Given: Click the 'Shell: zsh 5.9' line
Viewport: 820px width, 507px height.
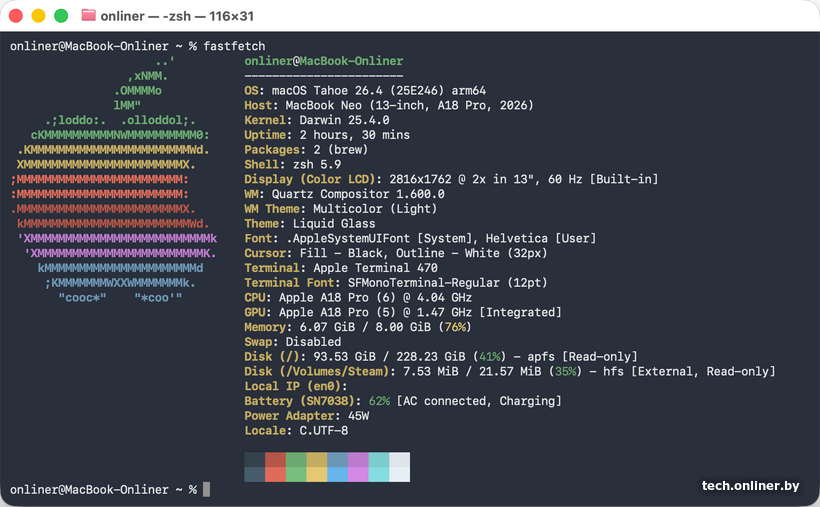Looking at the screenshot, I should pyautogui.click(x=292, y=164).
